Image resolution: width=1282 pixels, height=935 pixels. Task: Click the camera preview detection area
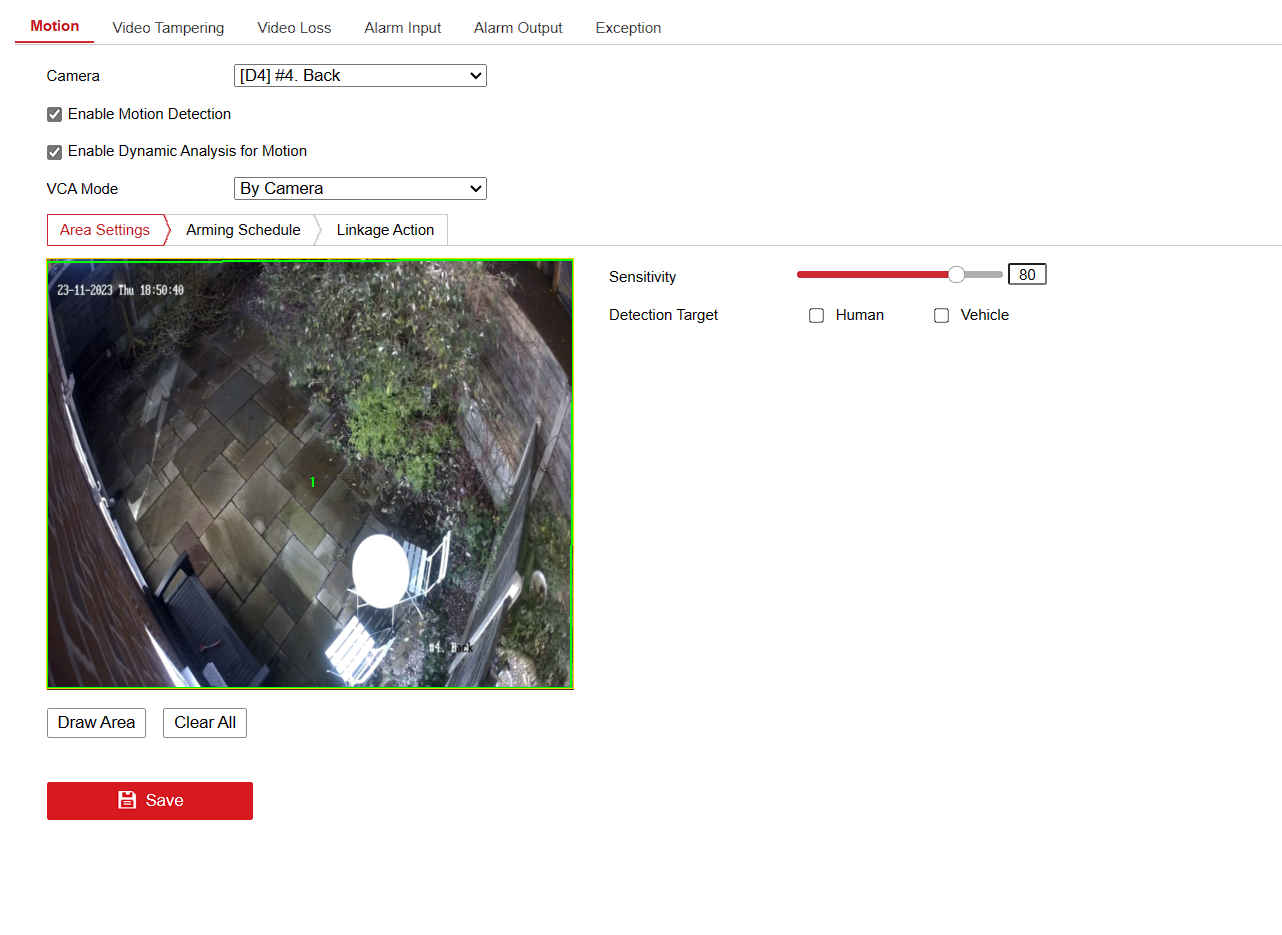pyautogui.click(x=310, y=474)
